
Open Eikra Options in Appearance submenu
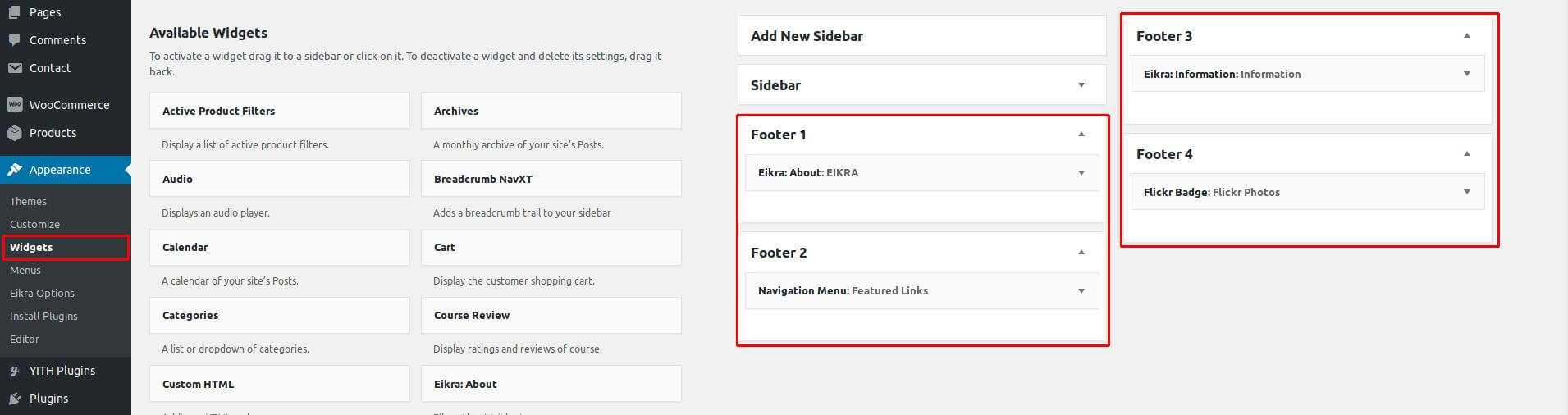[42, 293]
